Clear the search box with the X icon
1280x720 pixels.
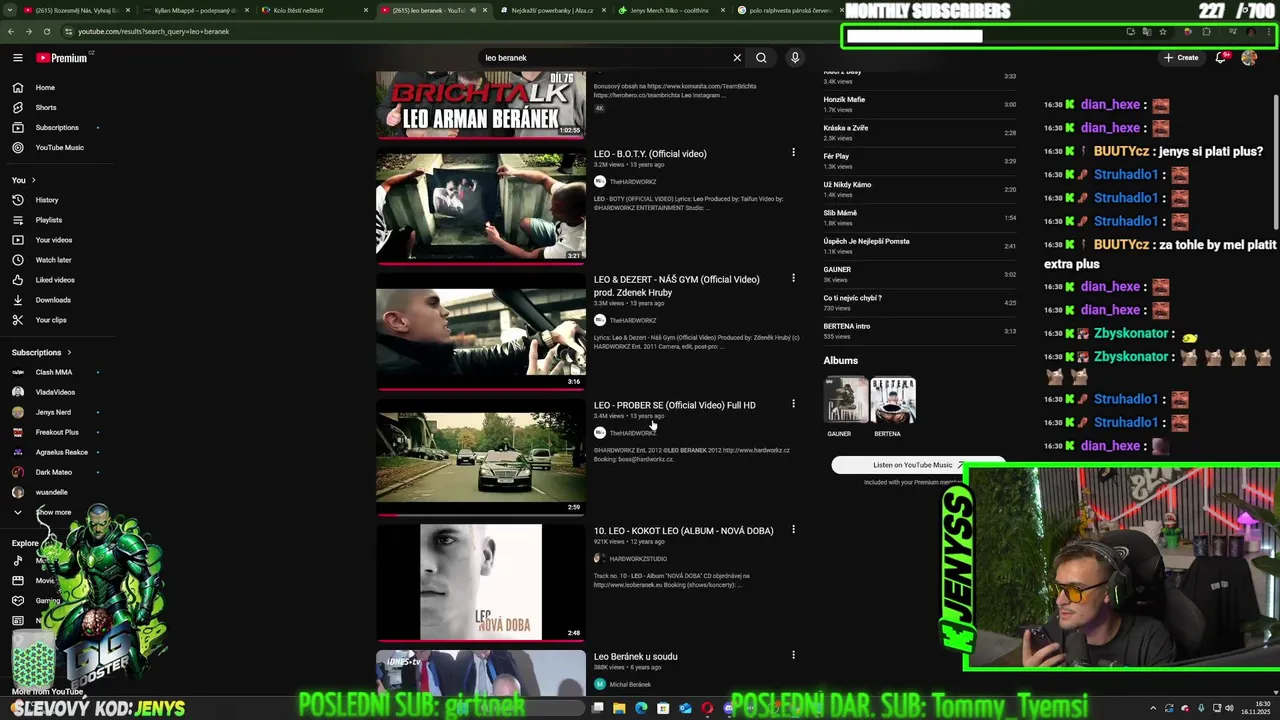[737, 58]
